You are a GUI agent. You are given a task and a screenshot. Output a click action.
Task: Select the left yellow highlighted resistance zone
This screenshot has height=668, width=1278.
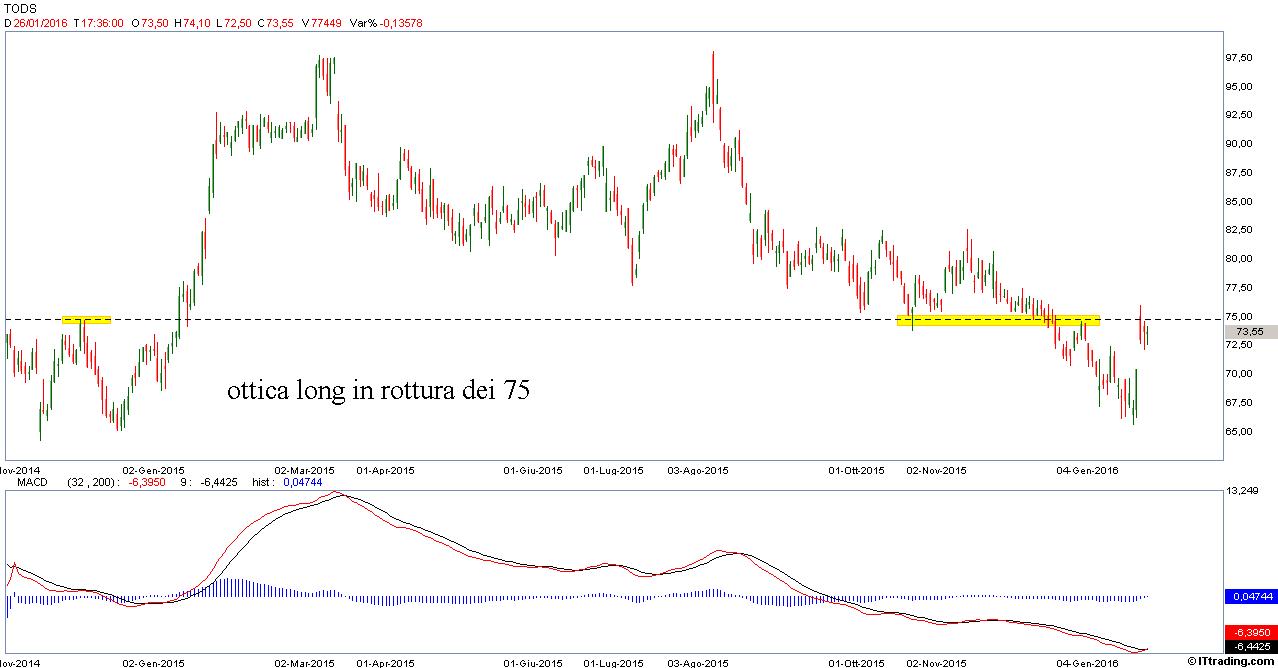86,320
